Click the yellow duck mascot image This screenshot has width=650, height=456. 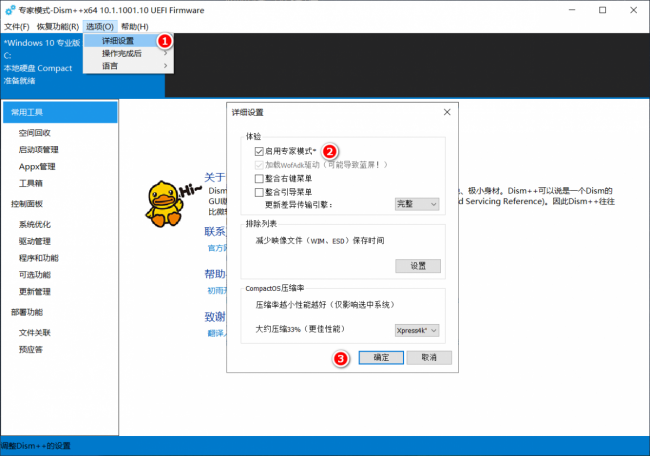point(165,204)
